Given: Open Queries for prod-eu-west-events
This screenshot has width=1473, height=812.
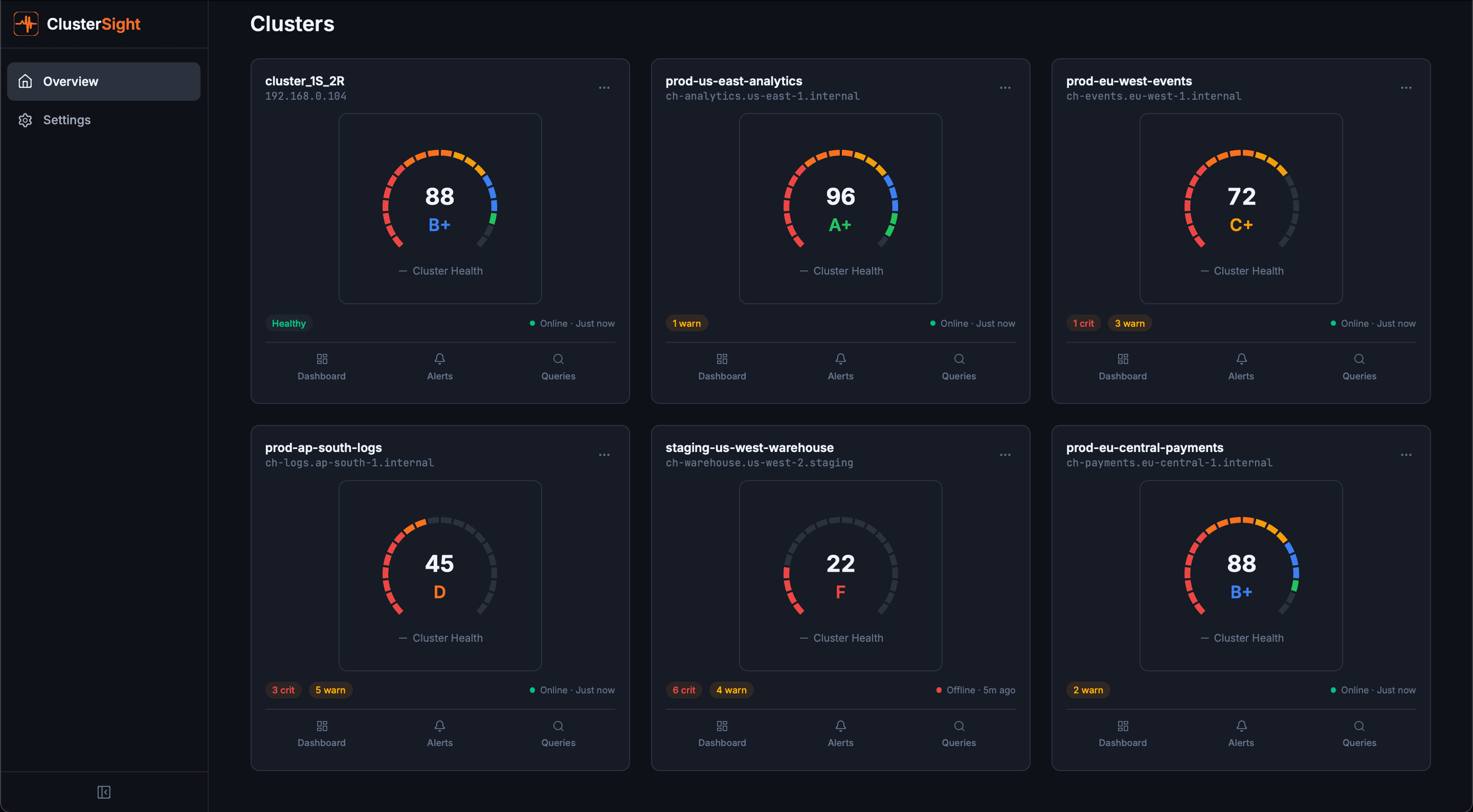Looking at the screenshot, I should [1360, 367].
